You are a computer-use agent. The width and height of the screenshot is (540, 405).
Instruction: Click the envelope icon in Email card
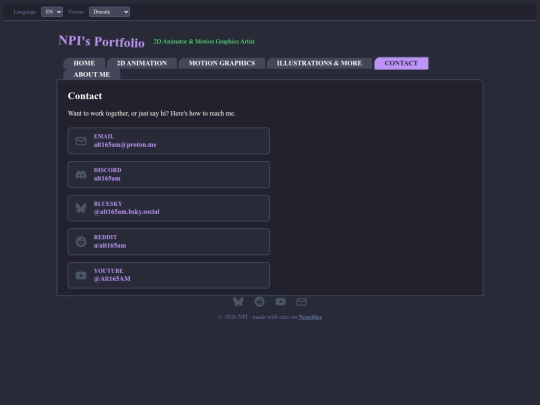[x=81, y=141]
